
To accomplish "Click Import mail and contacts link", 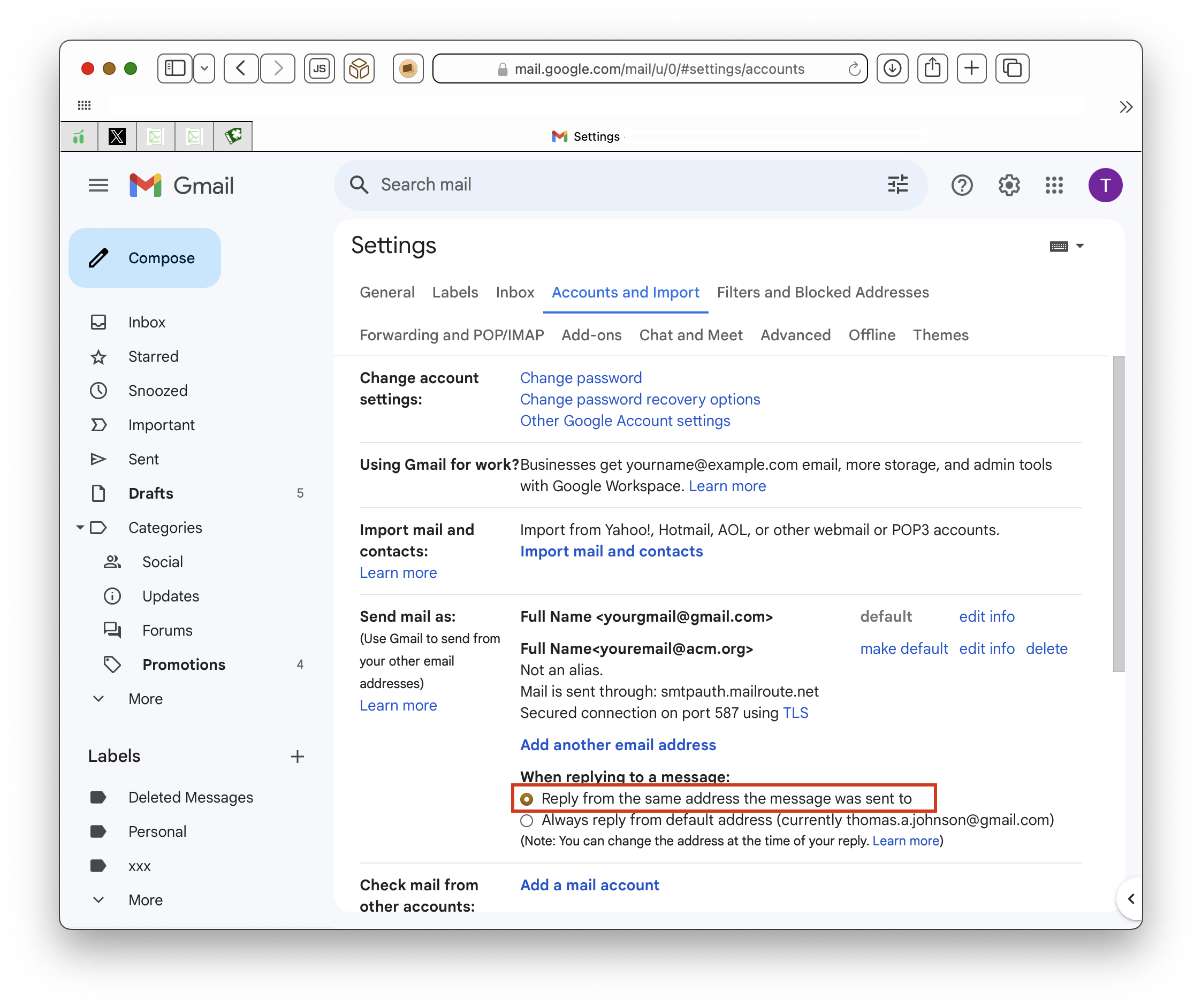I will click(611, 551).
